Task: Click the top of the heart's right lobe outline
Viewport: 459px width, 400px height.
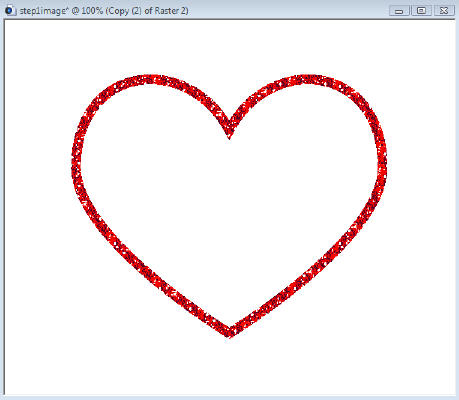Action: [x=308, y=79]
